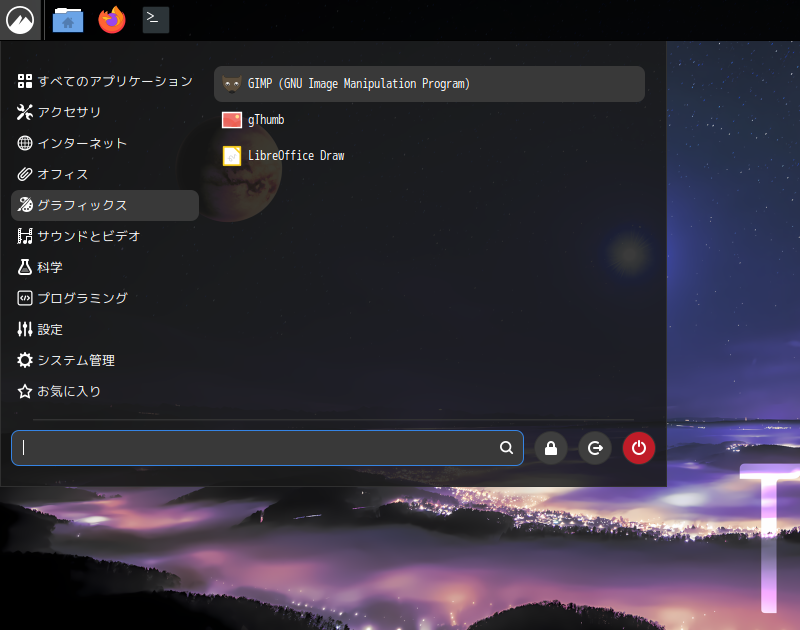This screenshot has width=800, height=630.
Task: Launch gThumb from the list
Action: 429,120
